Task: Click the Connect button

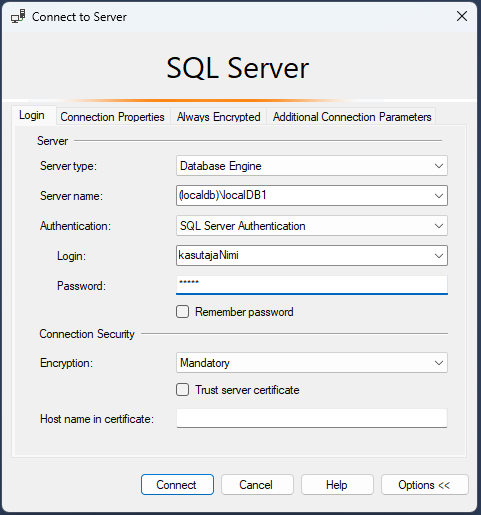Action: pos(177,485)
